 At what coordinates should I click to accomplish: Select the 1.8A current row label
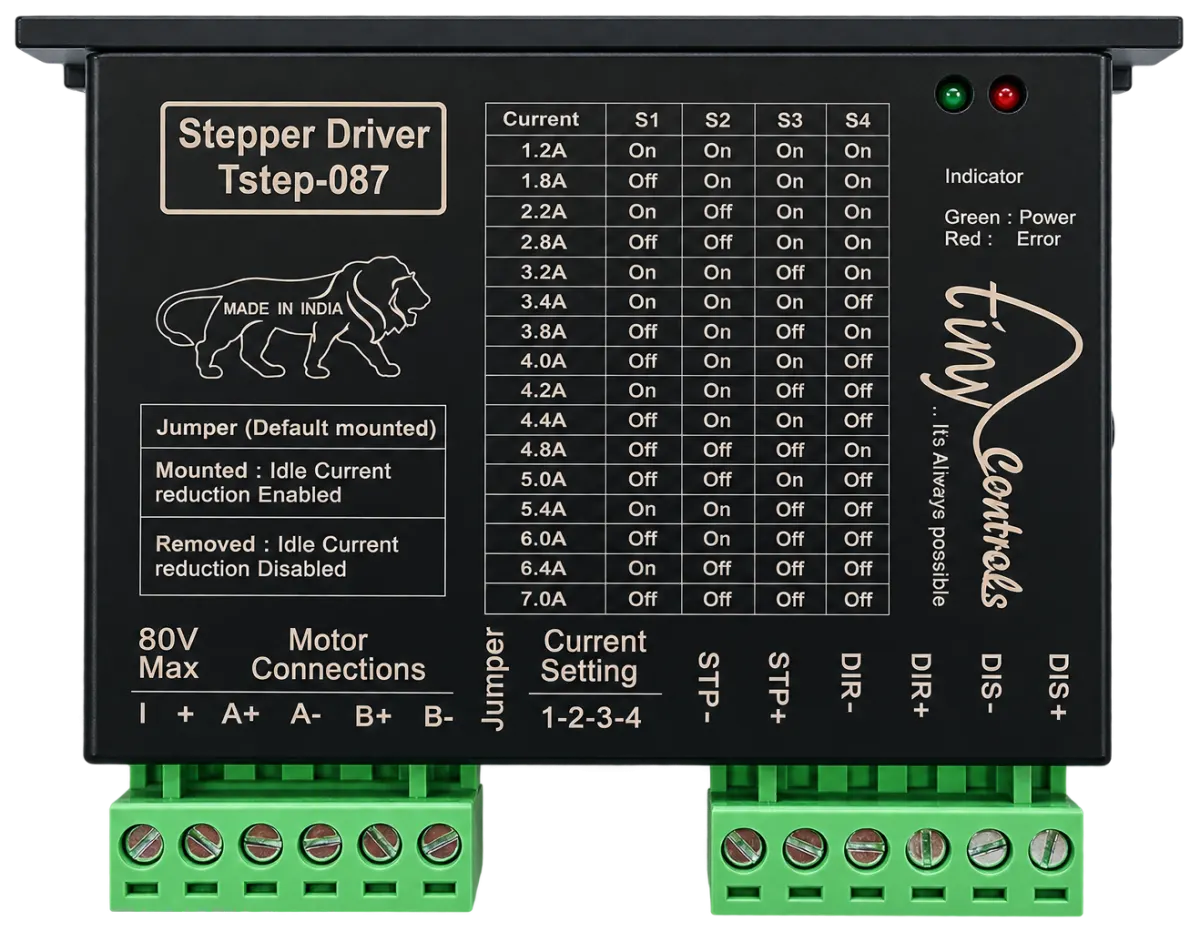click(x=544, y=182)
